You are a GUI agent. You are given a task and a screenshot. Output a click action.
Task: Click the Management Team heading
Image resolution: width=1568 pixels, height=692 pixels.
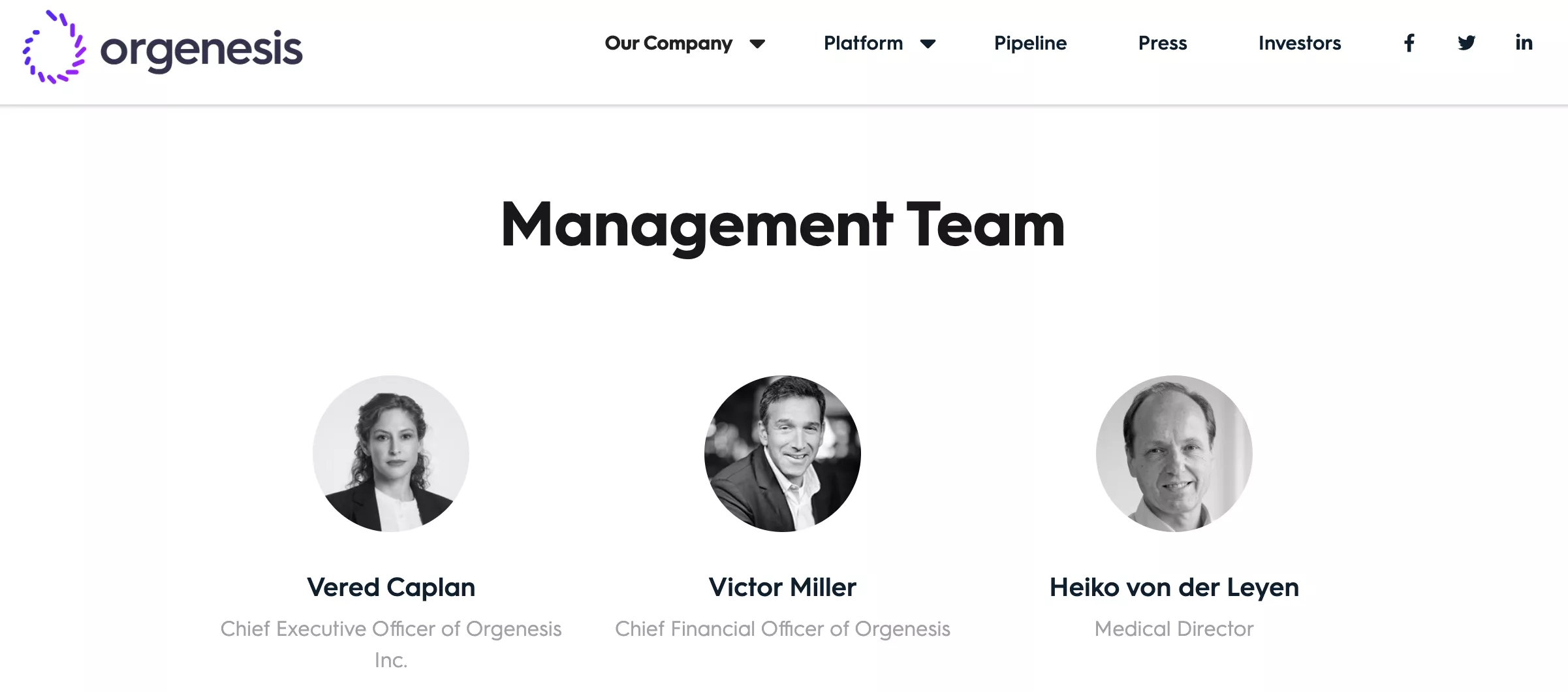tap(783, 225)
